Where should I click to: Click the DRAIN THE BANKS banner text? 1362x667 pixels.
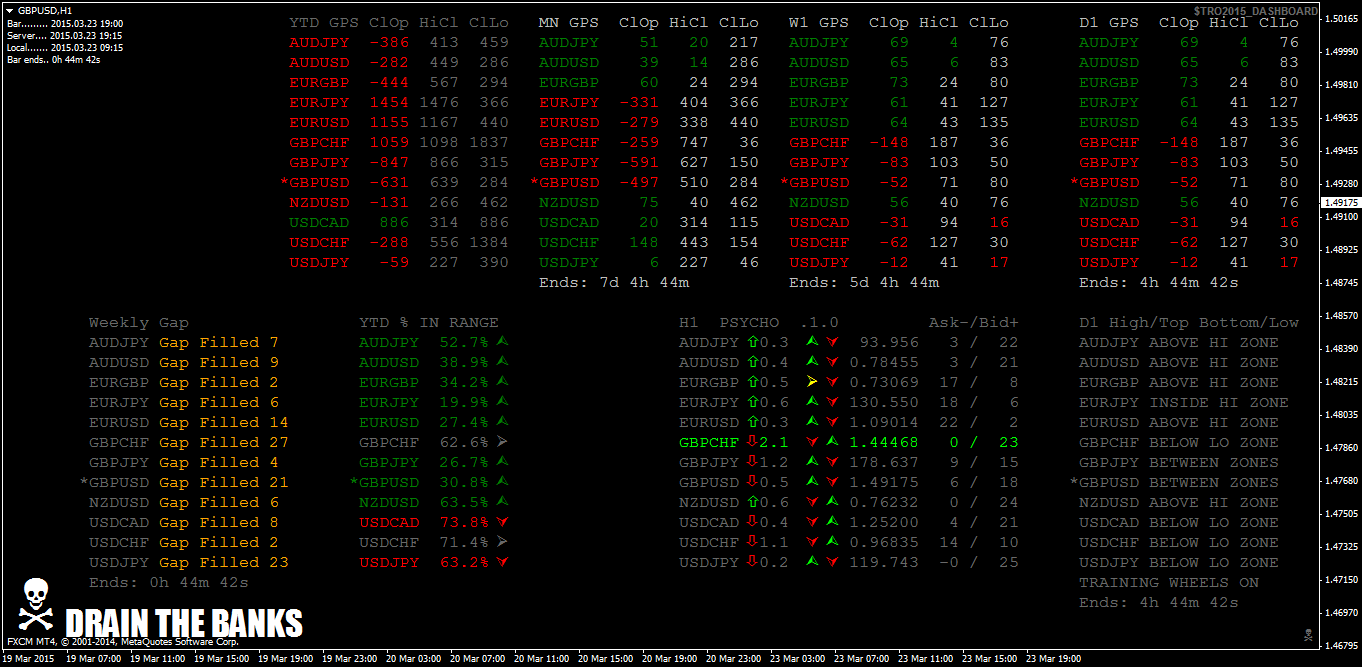point(183,623)
